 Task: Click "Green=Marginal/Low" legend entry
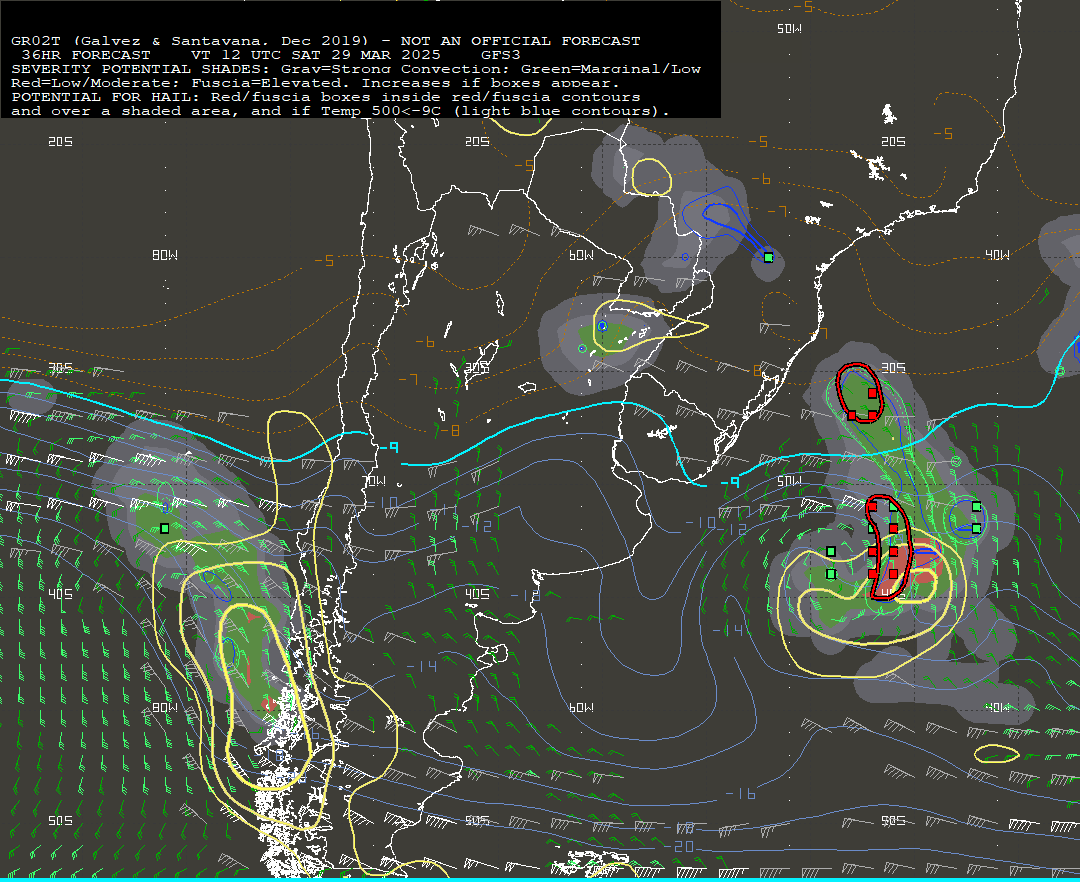click(611, 69)
